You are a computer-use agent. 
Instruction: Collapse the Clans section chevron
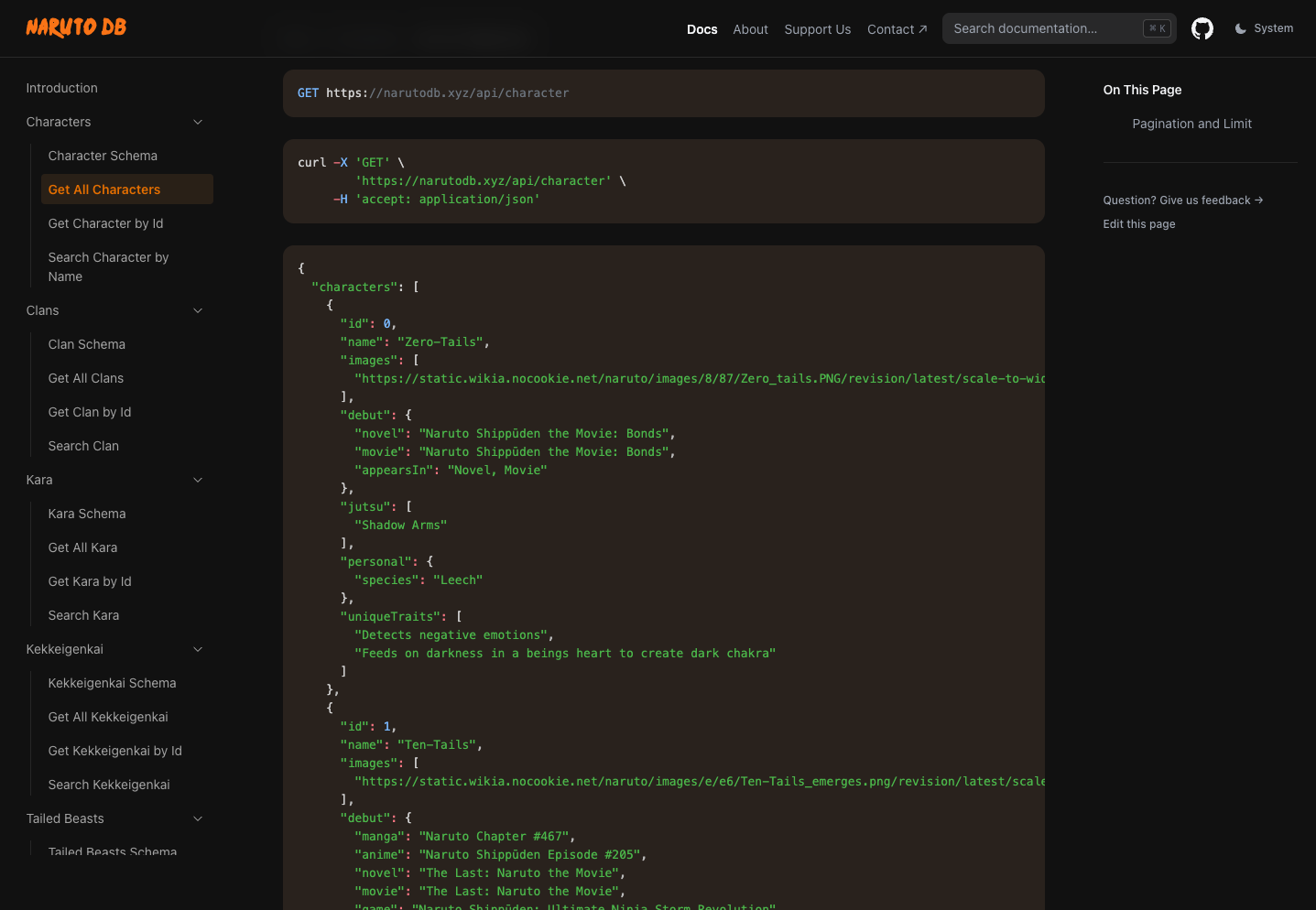(x=198, y=310)
